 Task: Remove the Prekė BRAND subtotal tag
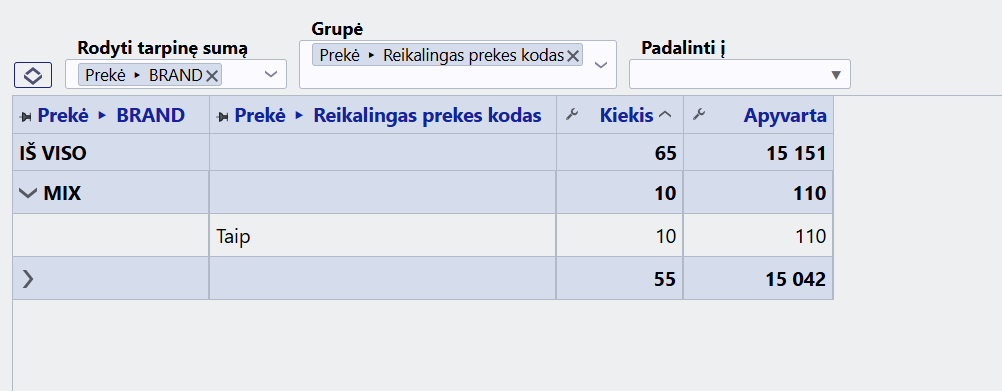point(212,75)
